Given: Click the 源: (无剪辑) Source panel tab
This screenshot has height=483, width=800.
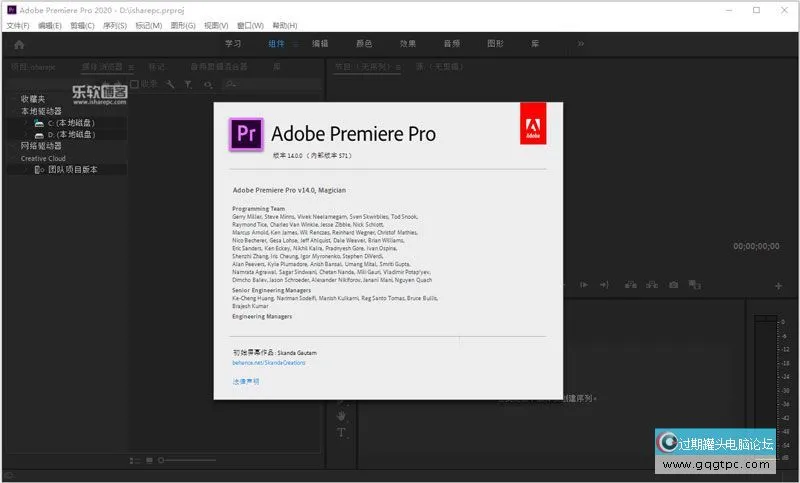Looking at the screenshot, I should click(440, 67).
